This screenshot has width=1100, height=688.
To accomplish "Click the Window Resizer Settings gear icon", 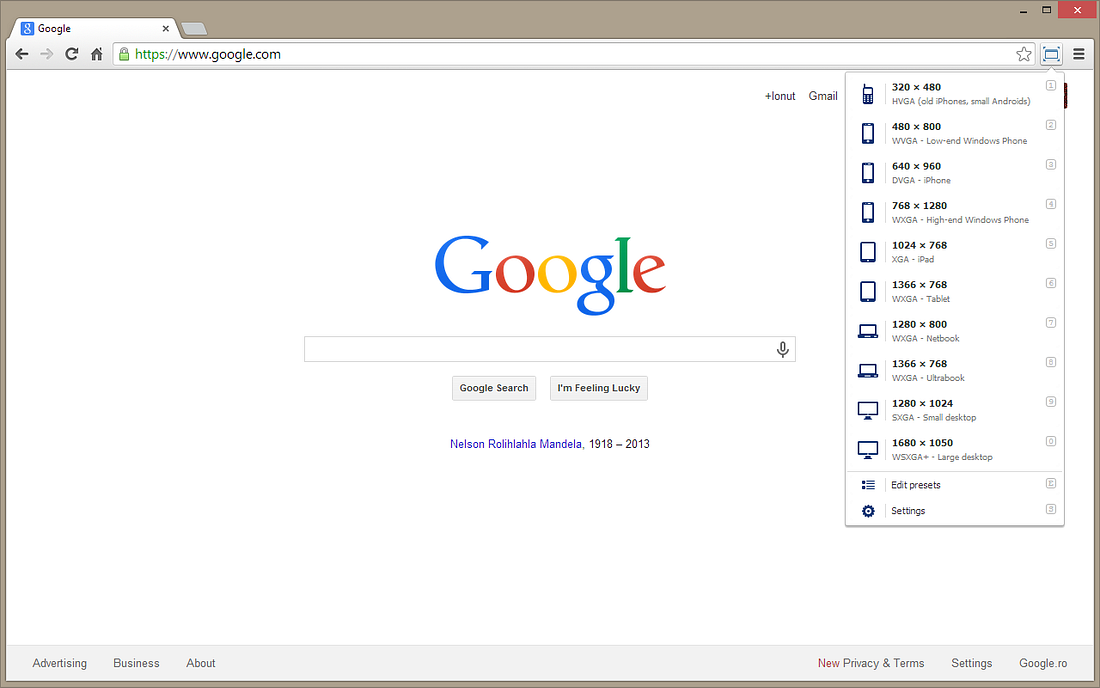I will pyautogui.click(x=867, y=510).
